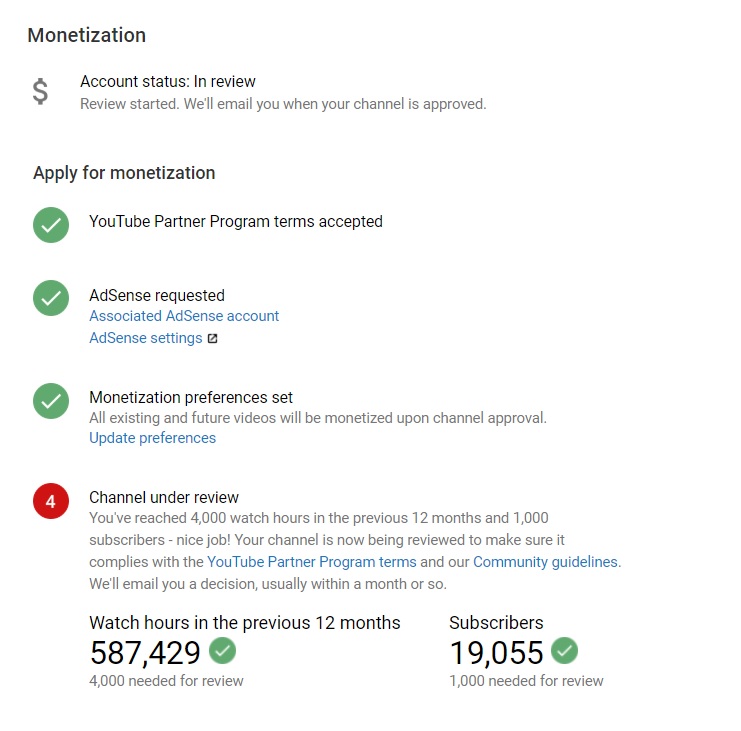Select the Update preferences link
The image size is (741, 731).
point(153,438)
